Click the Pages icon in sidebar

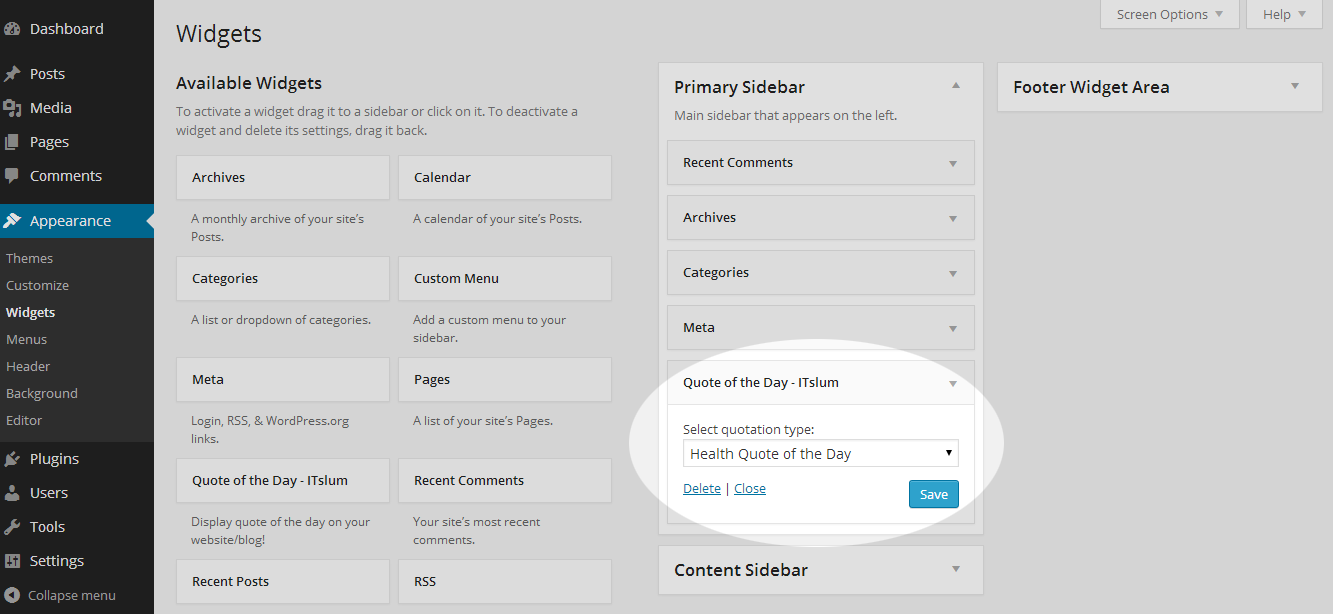point(12,142)
